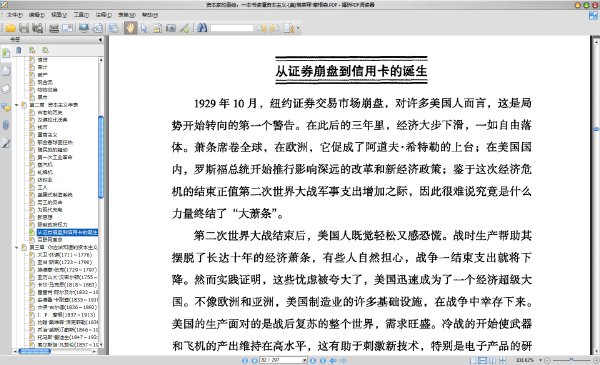Open the 帮助 menu
The width and height of the screenshot is (600, 365).
click(150, 15)
